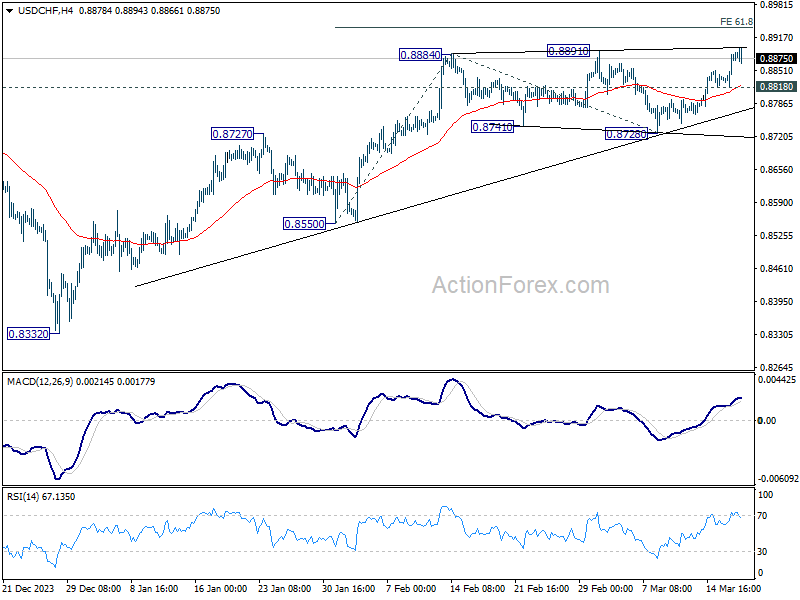Click the 0.88840 price label
800x600 pixels.
[x=420, y=55]
